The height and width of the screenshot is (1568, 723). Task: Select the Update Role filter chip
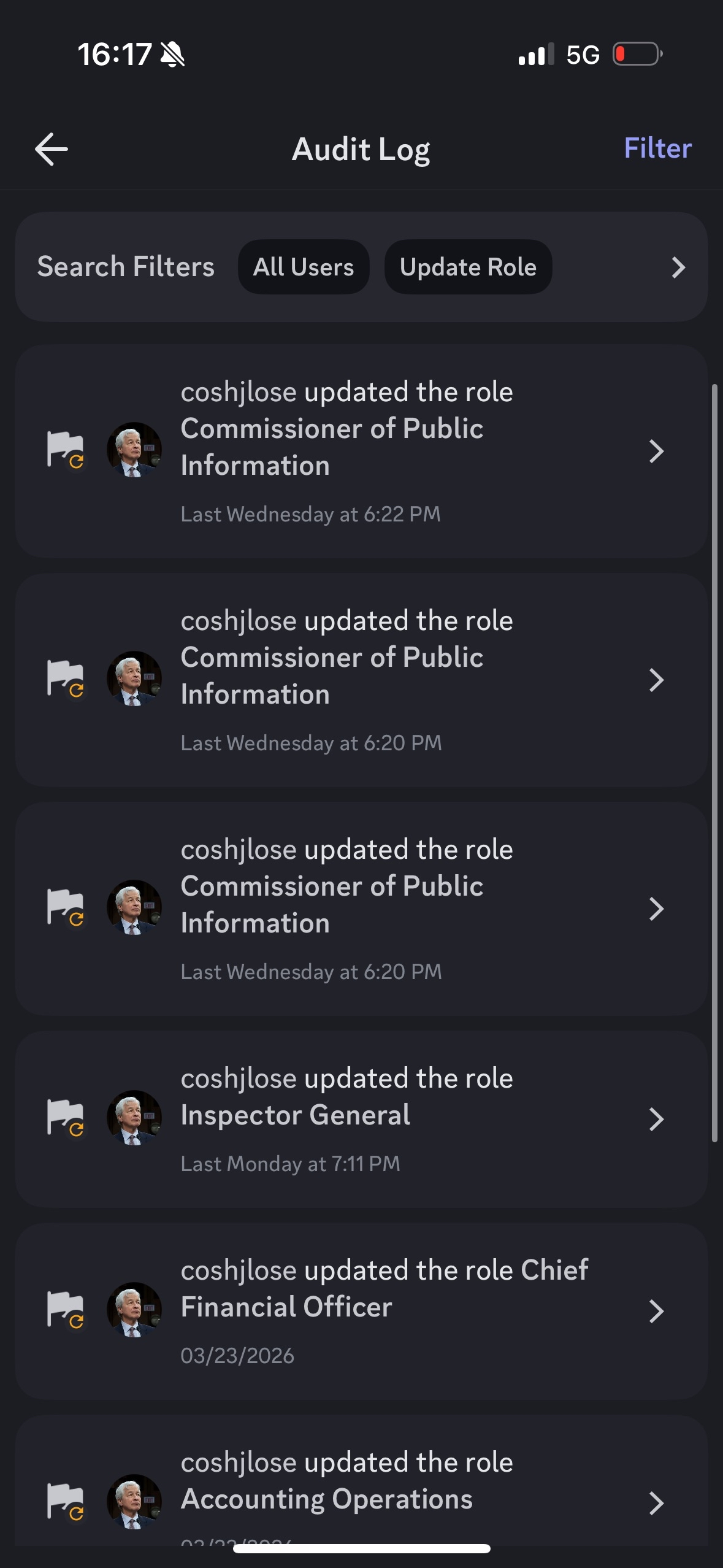tap(468, 267)
